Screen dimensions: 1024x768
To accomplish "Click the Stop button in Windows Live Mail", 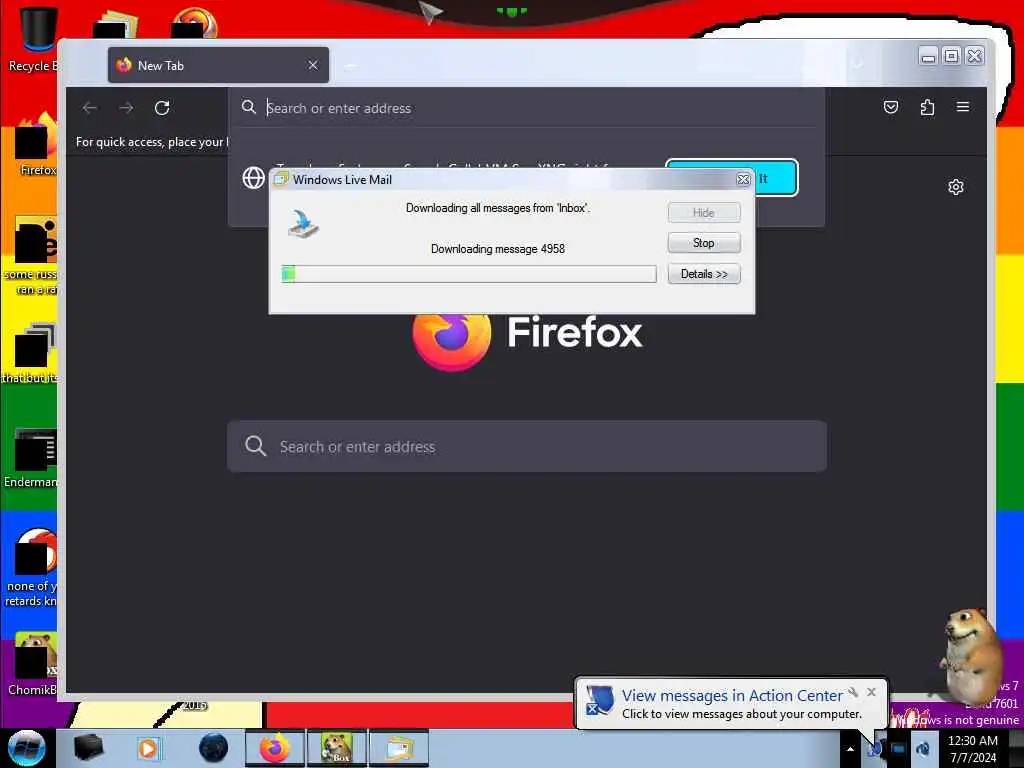I will click(703, 243).
